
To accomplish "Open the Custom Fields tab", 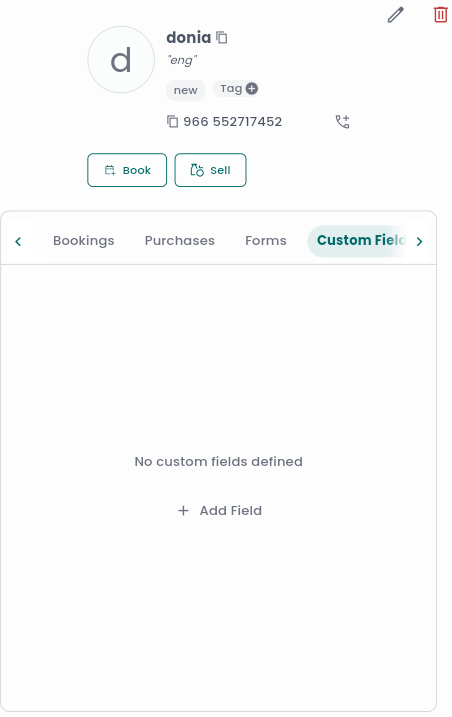I will (361, 241).
